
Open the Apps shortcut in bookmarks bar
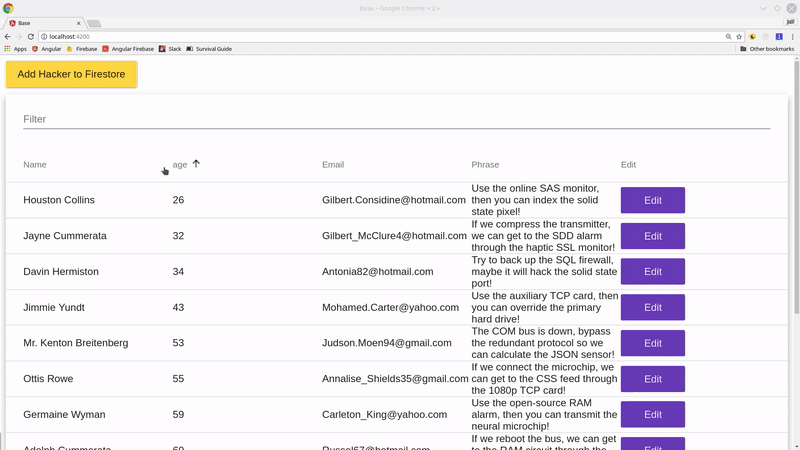15,48
